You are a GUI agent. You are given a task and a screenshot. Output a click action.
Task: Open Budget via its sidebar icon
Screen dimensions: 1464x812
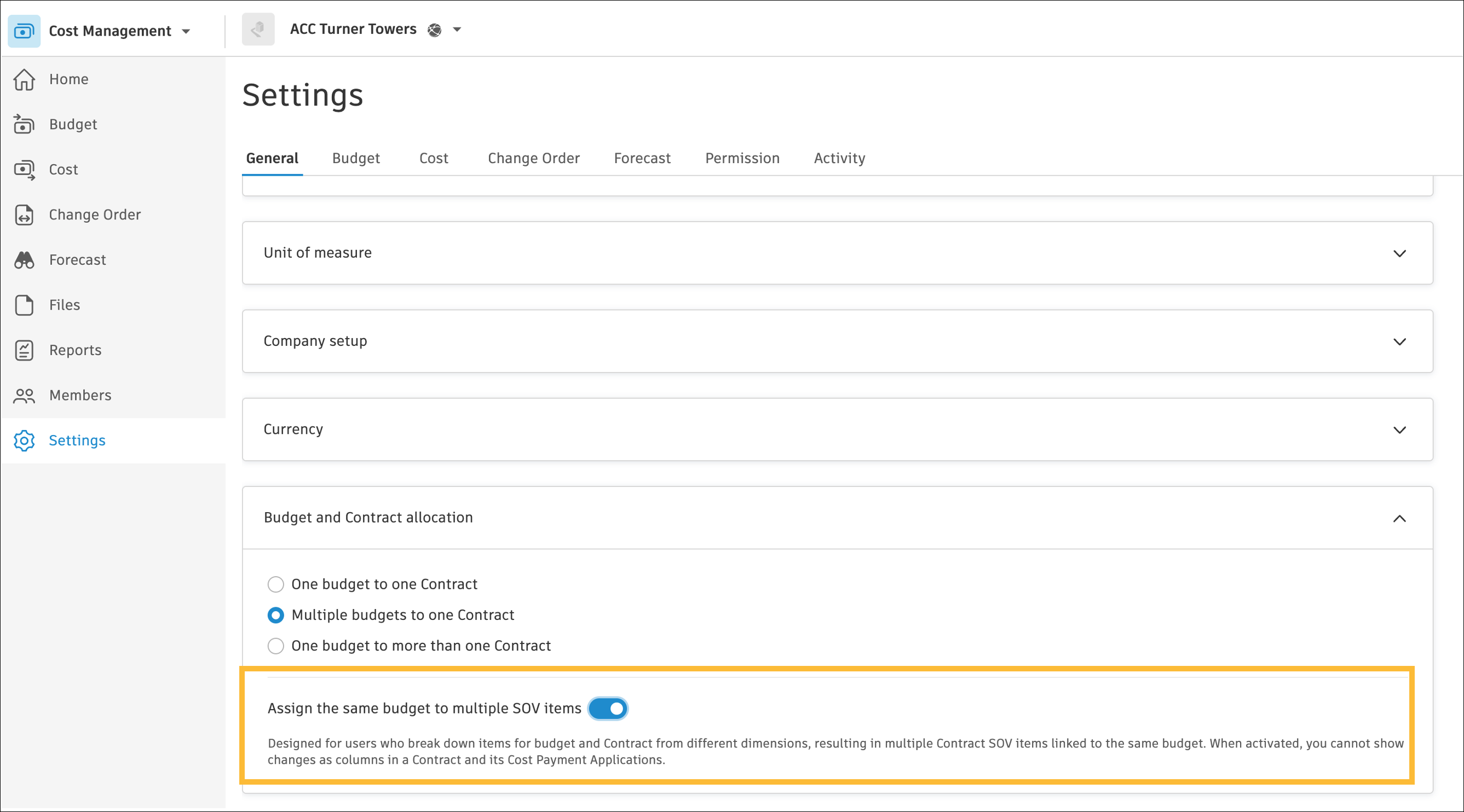pos(24,124)
